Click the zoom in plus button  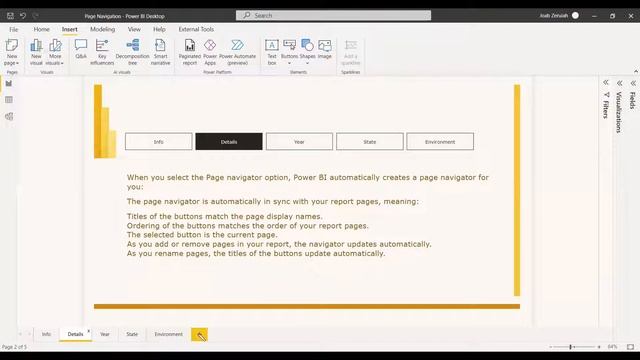[x=599, y=347]
